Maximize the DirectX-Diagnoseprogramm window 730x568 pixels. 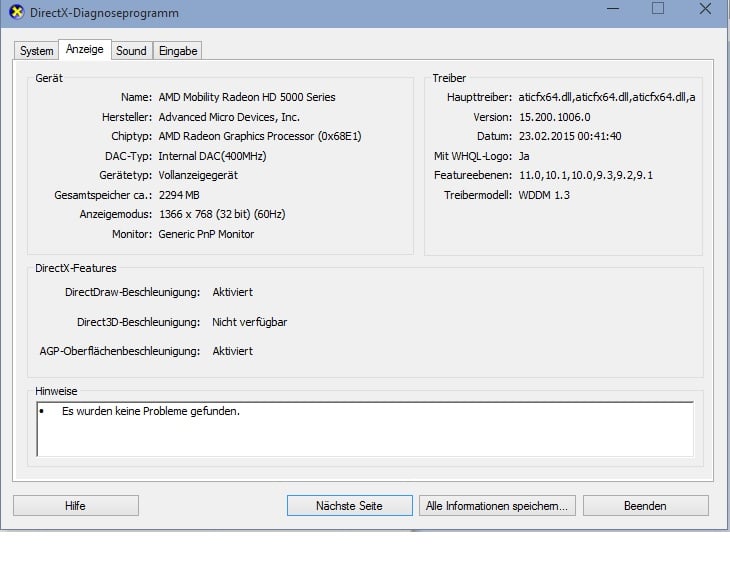pyautogui.click(x=658, y=8)
